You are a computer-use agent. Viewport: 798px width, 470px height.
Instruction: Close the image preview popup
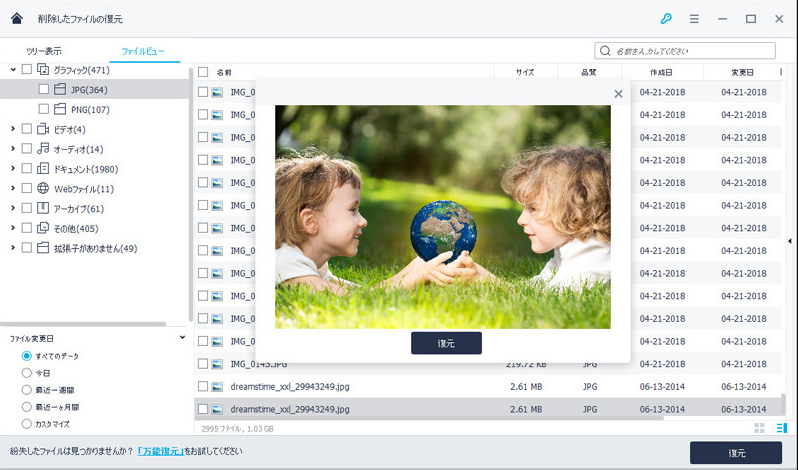coord(618,94)
